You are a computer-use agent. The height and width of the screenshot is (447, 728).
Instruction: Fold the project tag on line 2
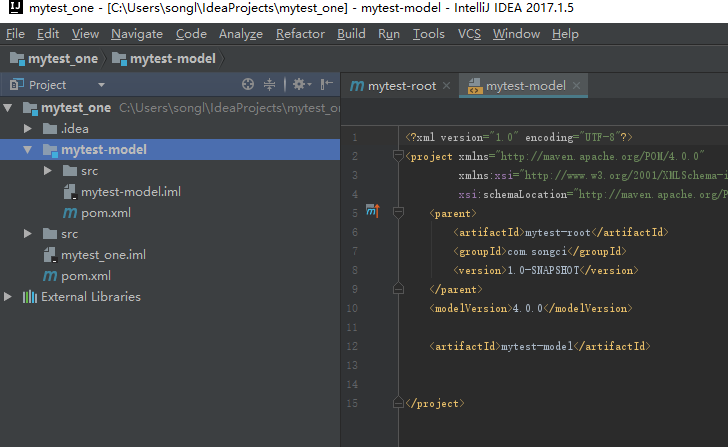click(397, 156)
